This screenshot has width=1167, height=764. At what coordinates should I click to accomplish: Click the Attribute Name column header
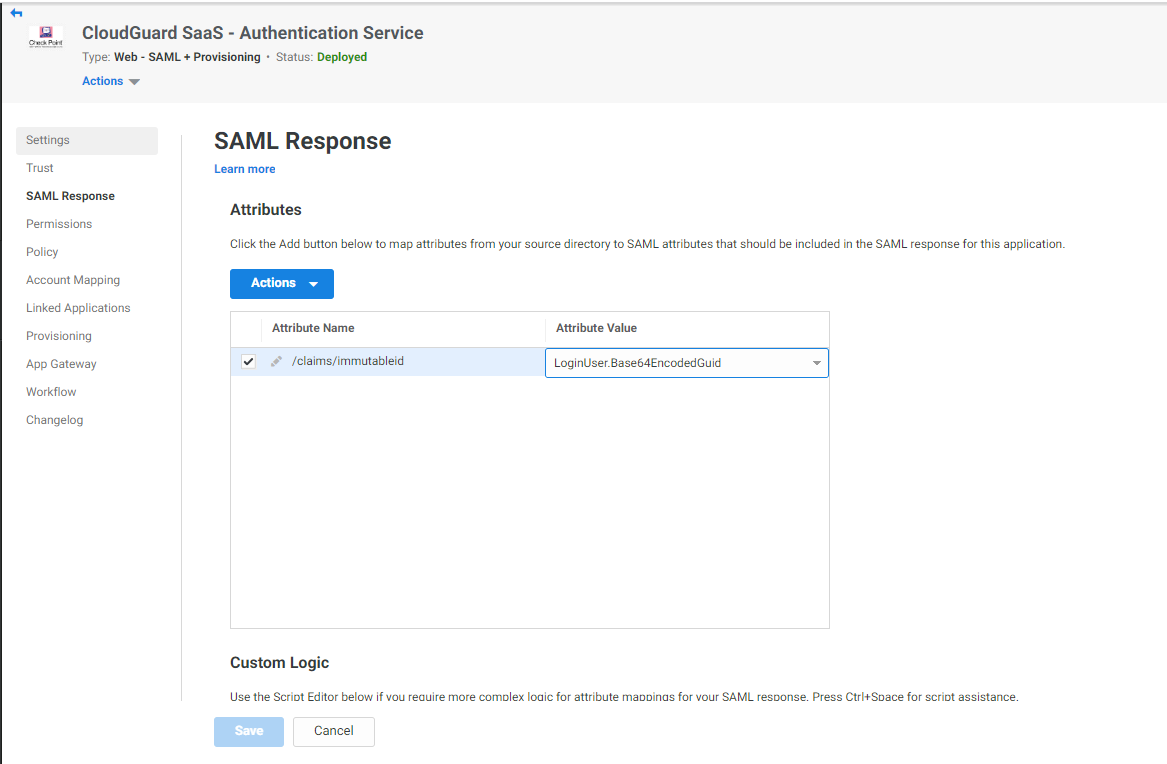pos(313,328)
